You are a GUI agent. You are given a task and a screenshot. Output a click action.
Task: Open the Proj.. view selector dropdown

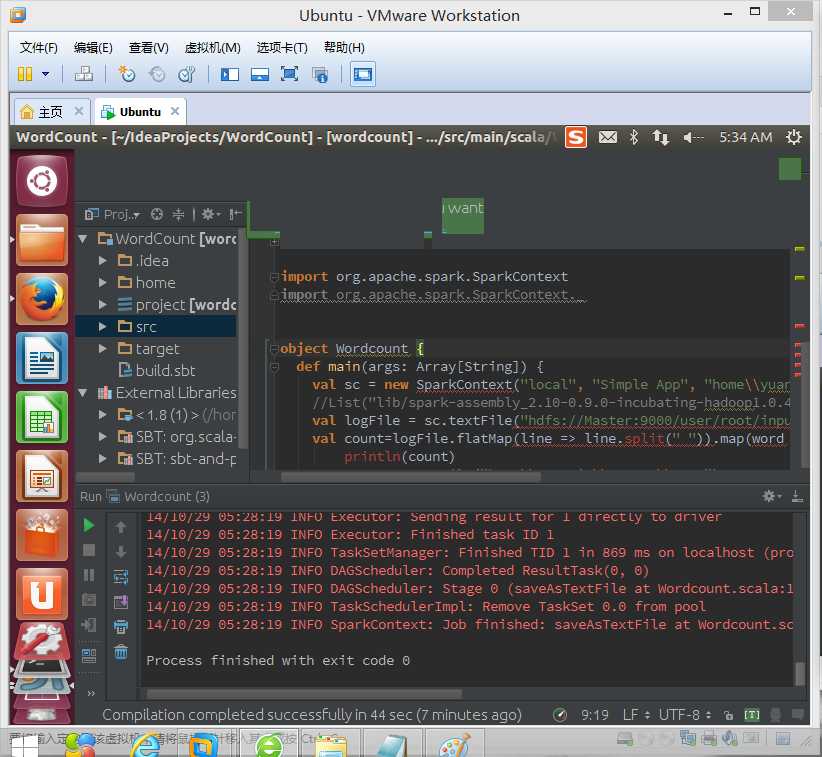point(112,214)
